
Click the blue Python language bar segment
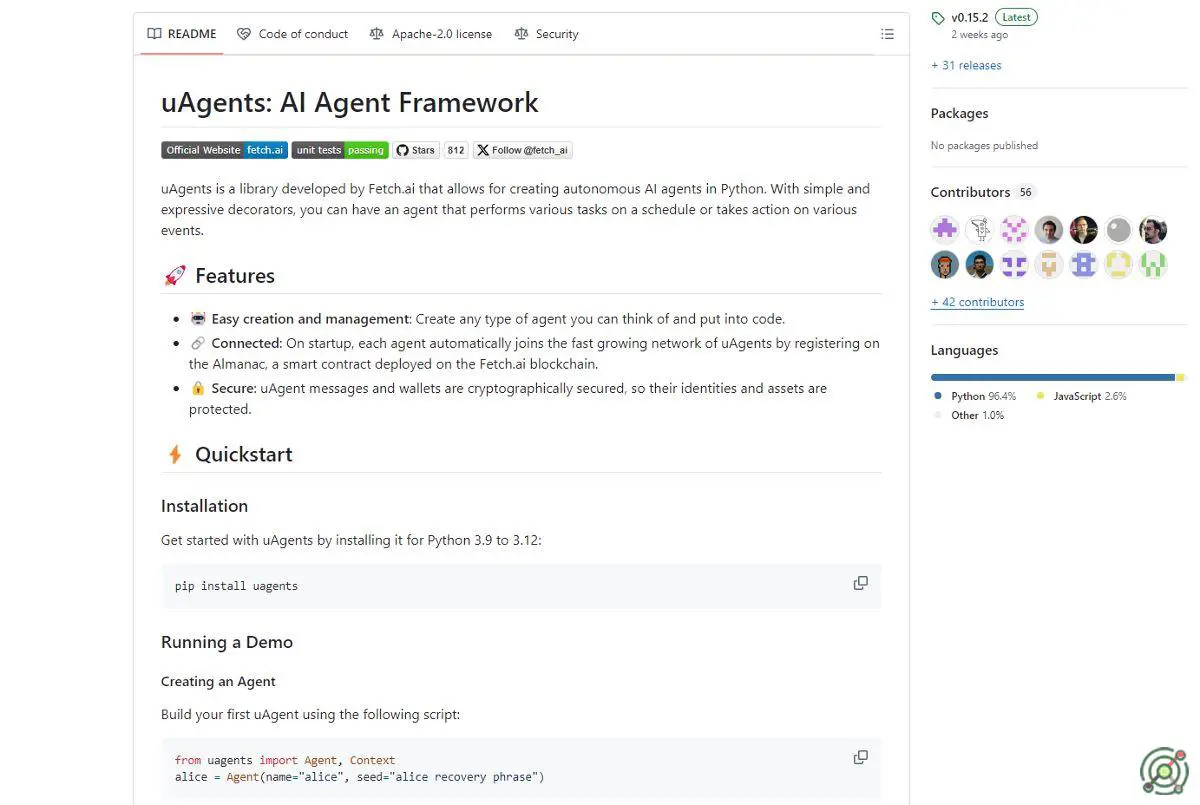[1052, 377]
